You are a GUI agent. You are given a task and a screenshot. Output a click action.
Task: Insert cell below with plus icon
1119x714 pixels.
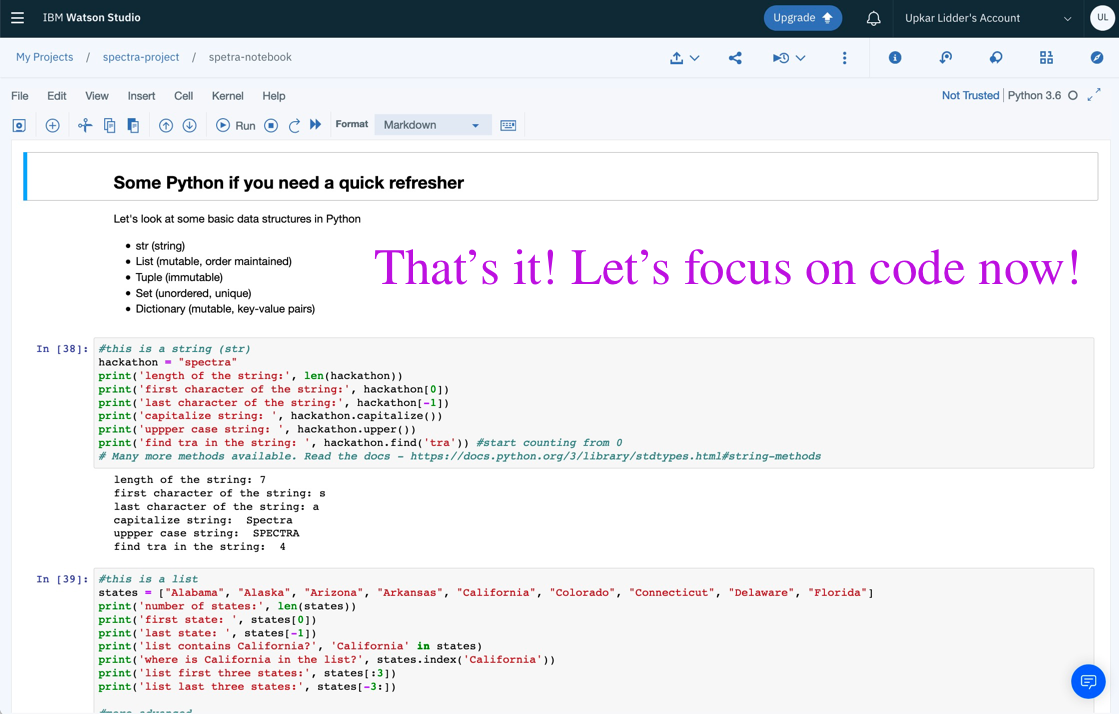tap(52, 126)
